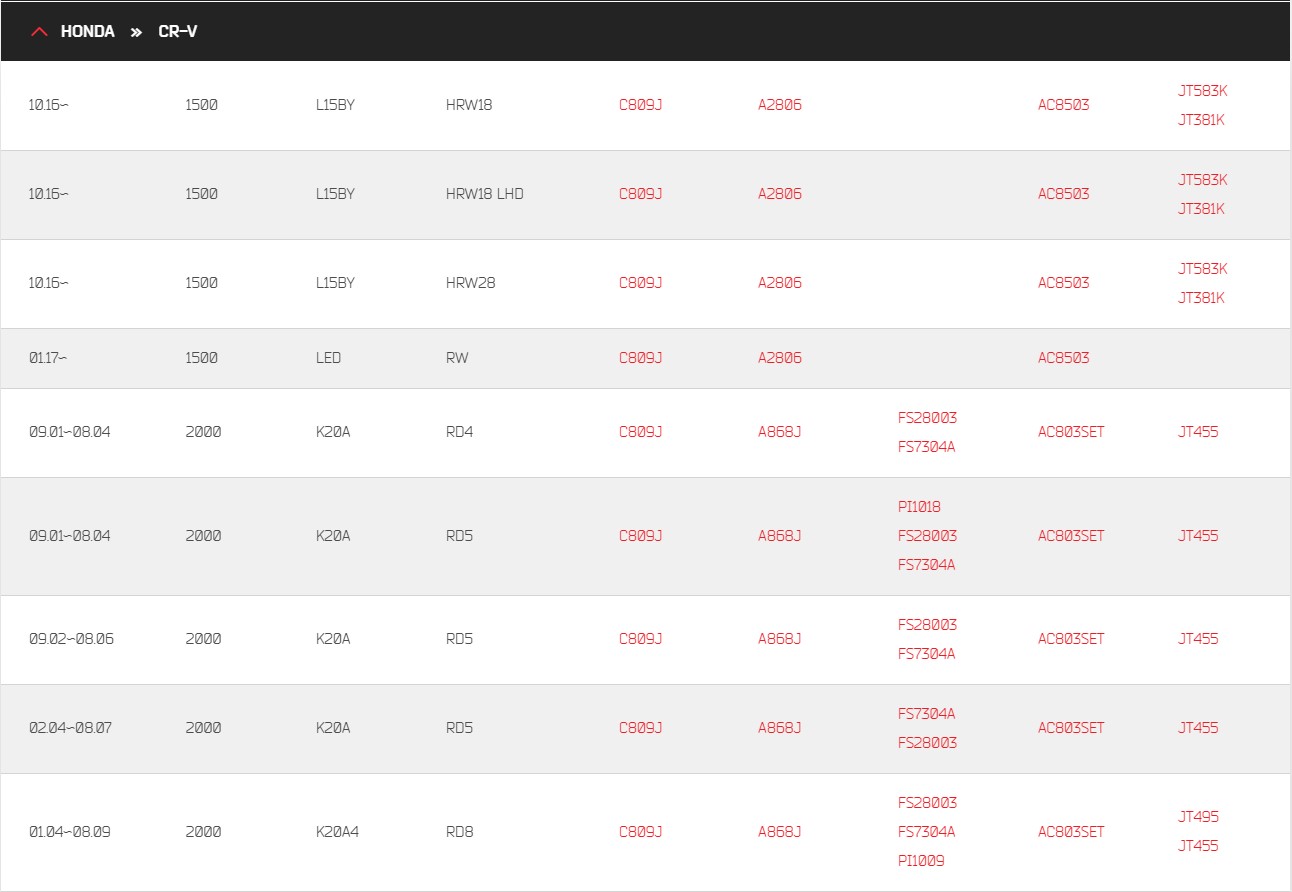Select A2806 in the HRW18 LHD row
1292x892 pixels.
click(780, 194)
